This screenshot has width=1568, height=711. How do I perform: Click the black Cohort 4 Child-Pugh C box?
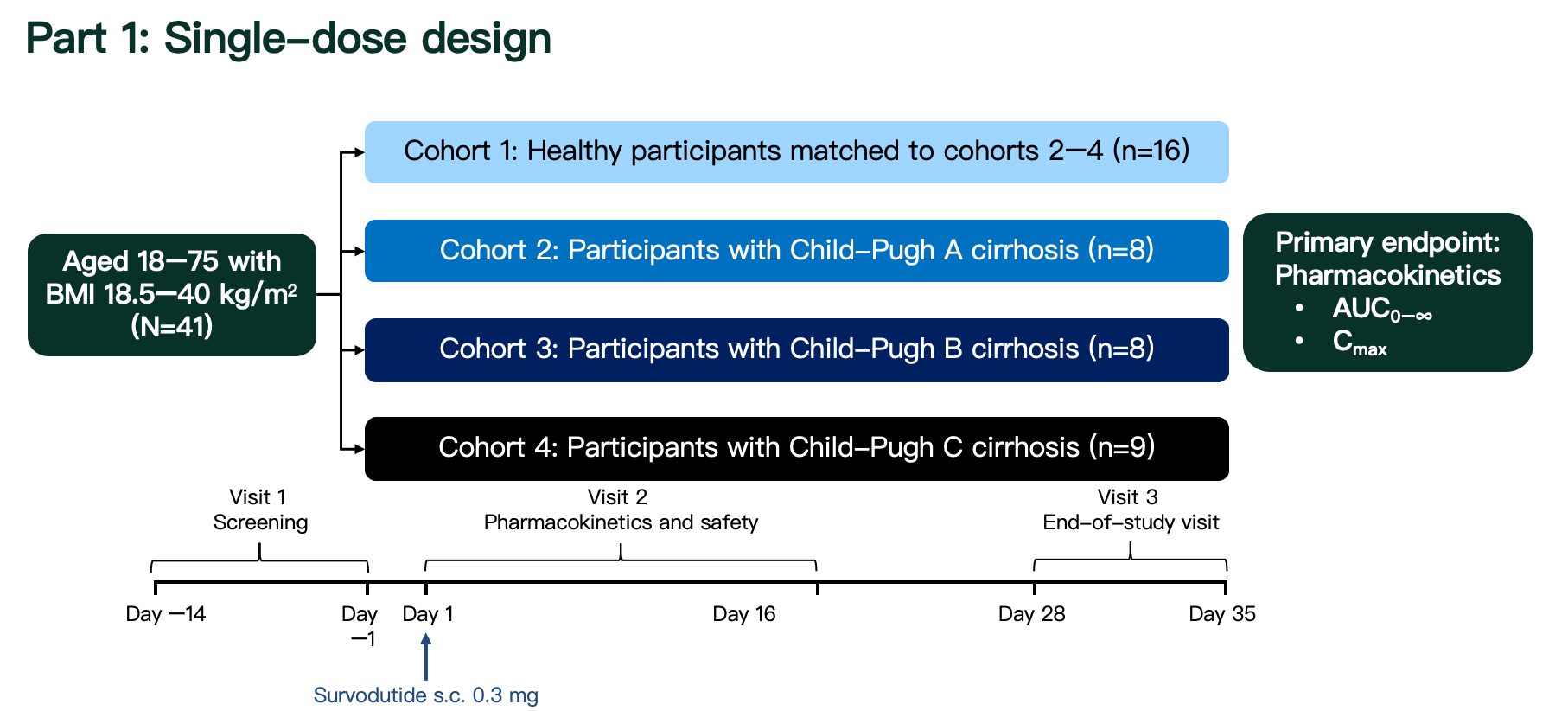click(796, 448)
